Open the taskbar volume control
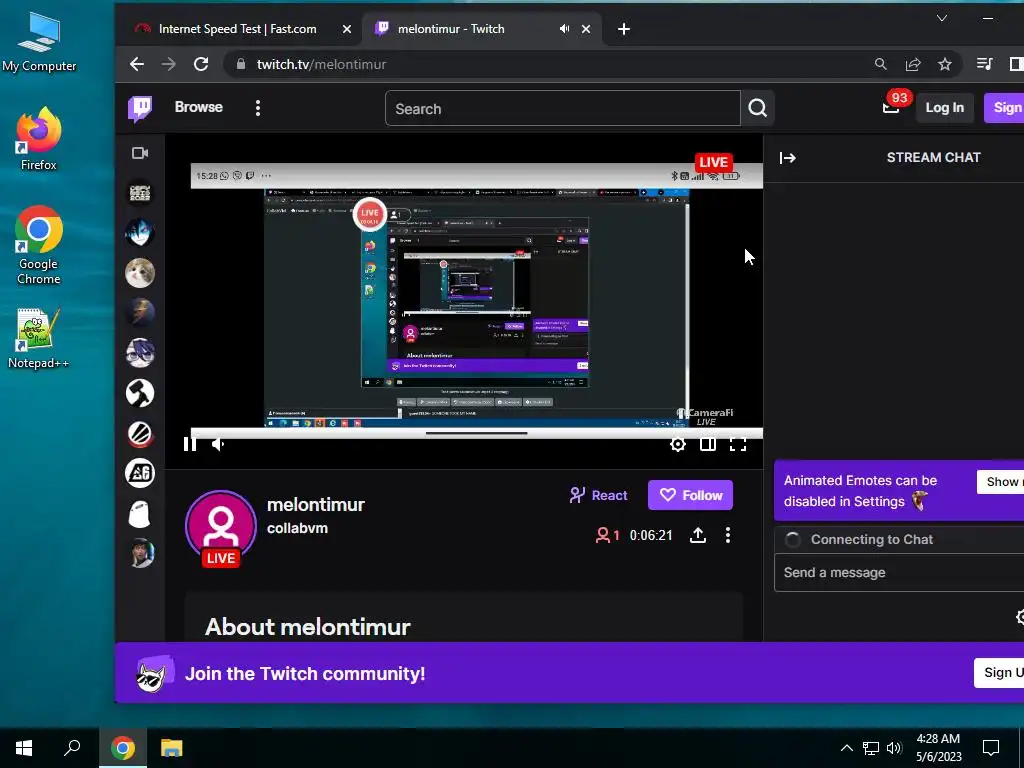Image resolution: width=1024 pixels, height=768 pixels. pos(894,748)
